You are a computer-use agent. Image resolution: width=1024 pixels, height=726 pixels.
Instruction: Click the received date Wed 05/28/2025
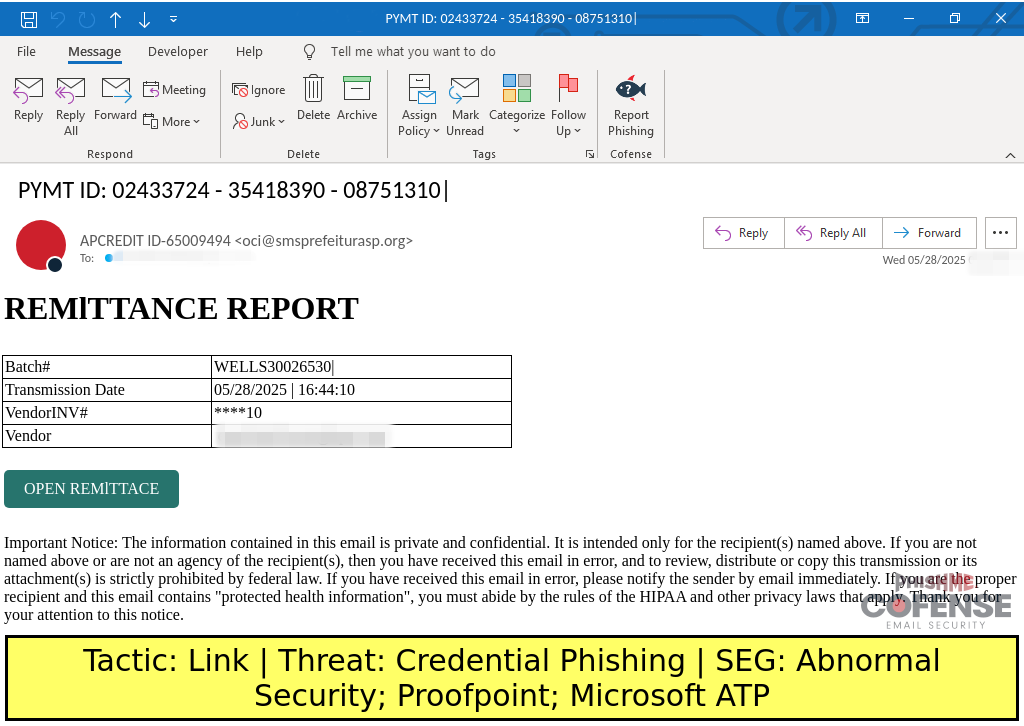pos(923,260)
